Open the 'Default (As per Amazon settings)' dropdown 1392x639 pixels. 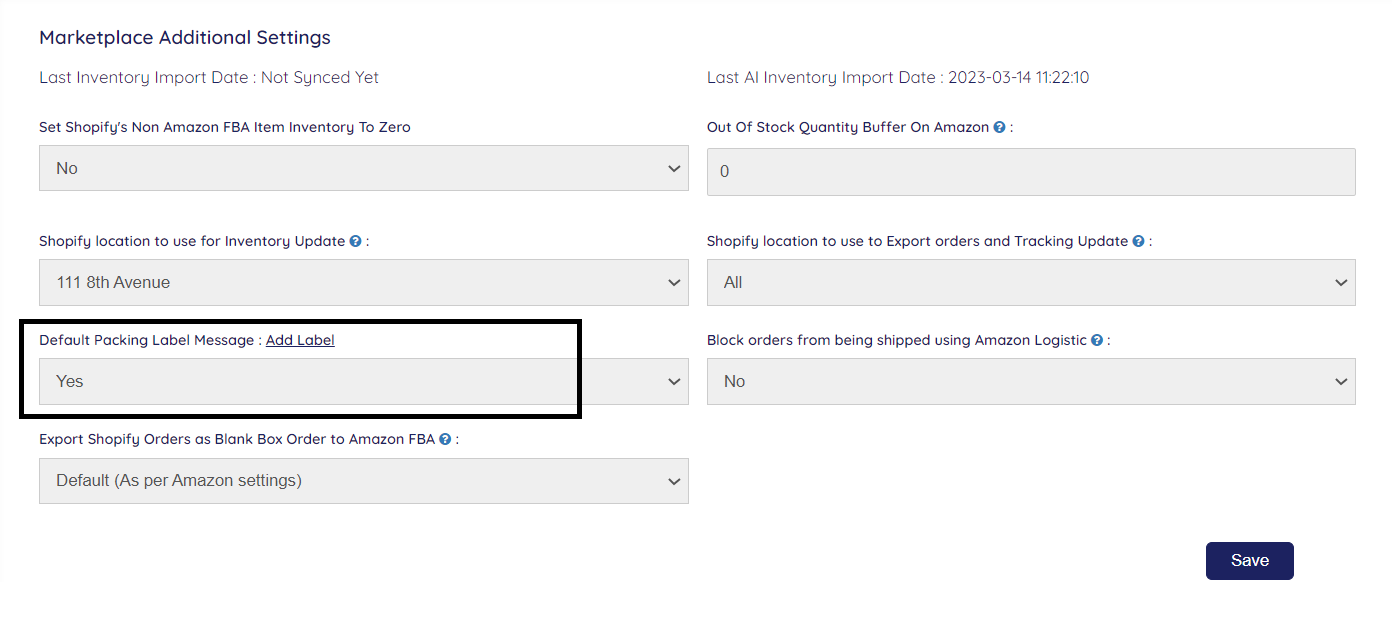tap(363, 481)
